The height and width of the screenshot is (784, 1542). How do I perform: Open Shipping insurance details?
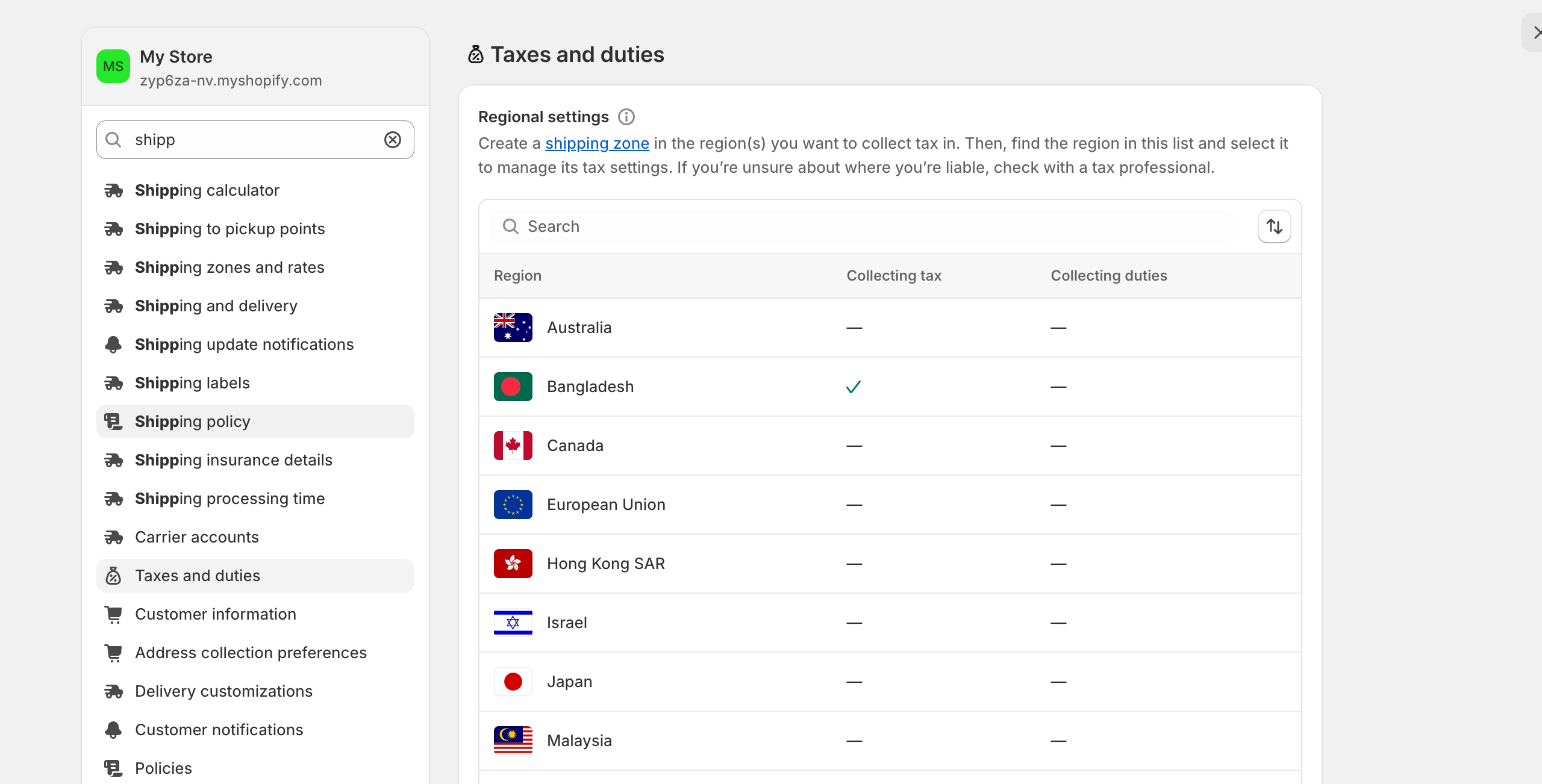pos(255,460)
